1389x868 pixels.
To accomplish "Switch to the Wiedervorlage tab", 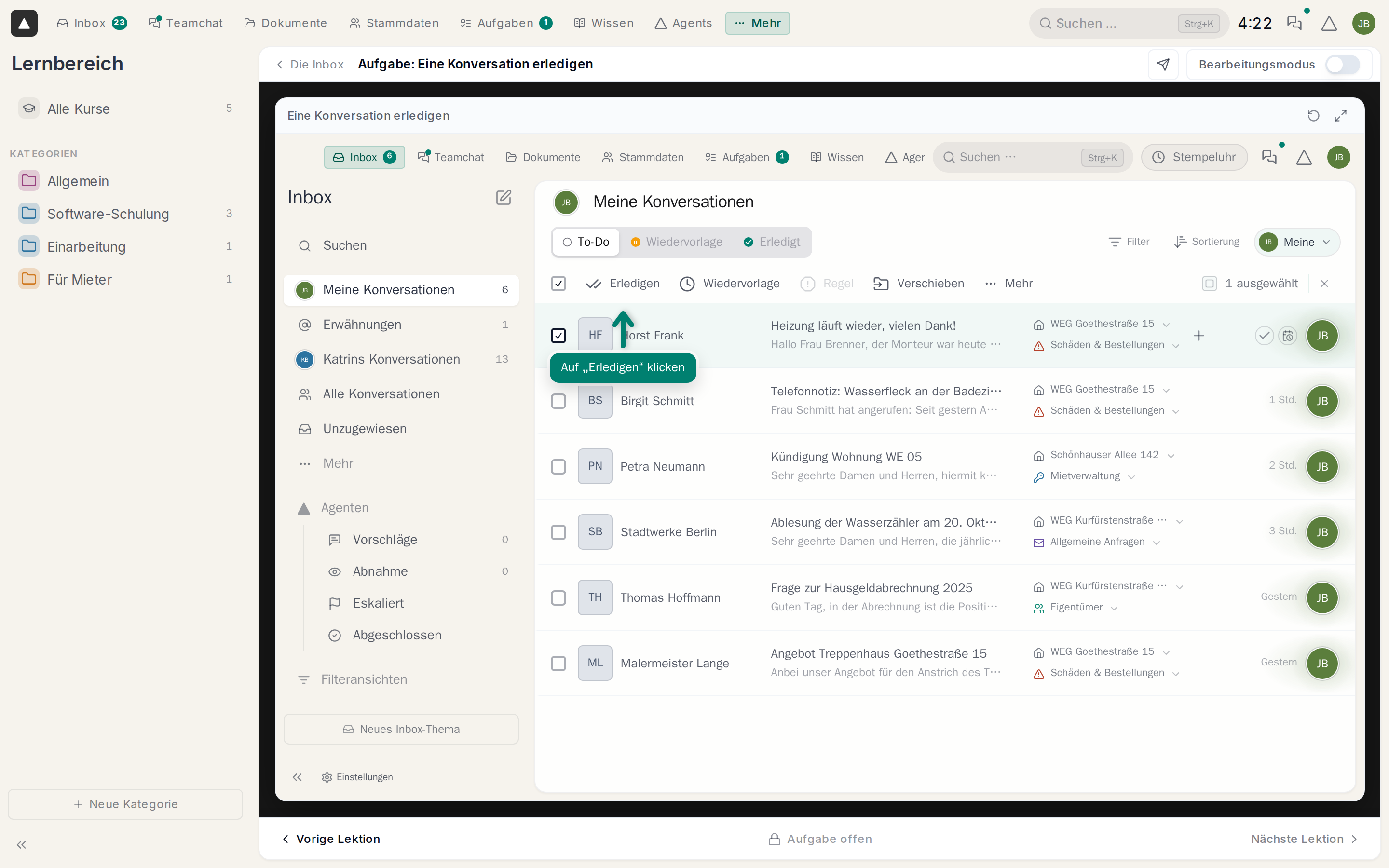I will pos(676,242).
